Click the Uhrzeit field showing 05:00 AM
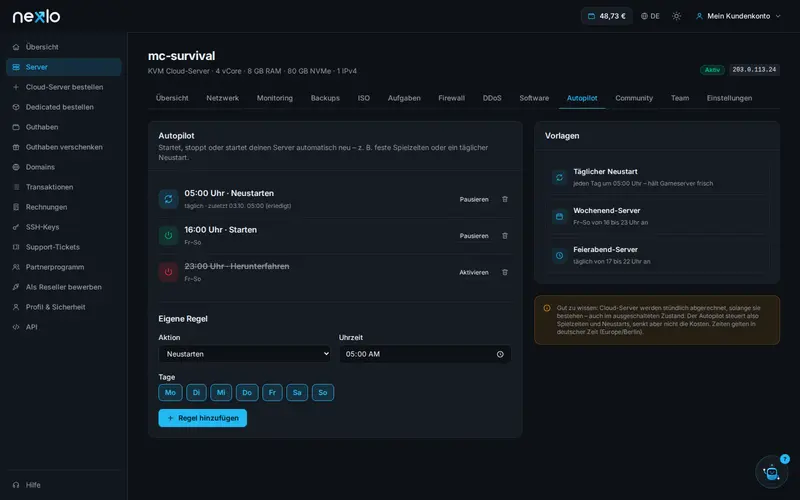Screen dimensions: 800x500 [425, 354]
